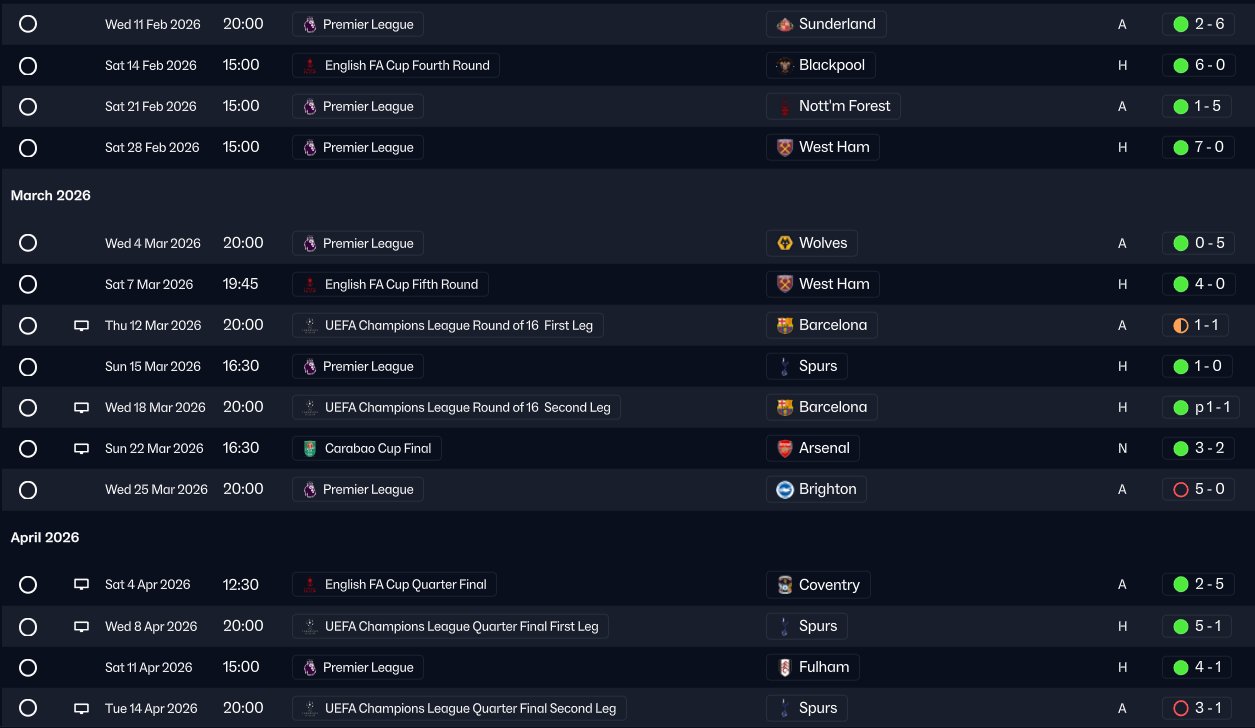Select the radio circle for Blackpool fixture
This screenshot has height=728, width=1255.
coord(28,66)
